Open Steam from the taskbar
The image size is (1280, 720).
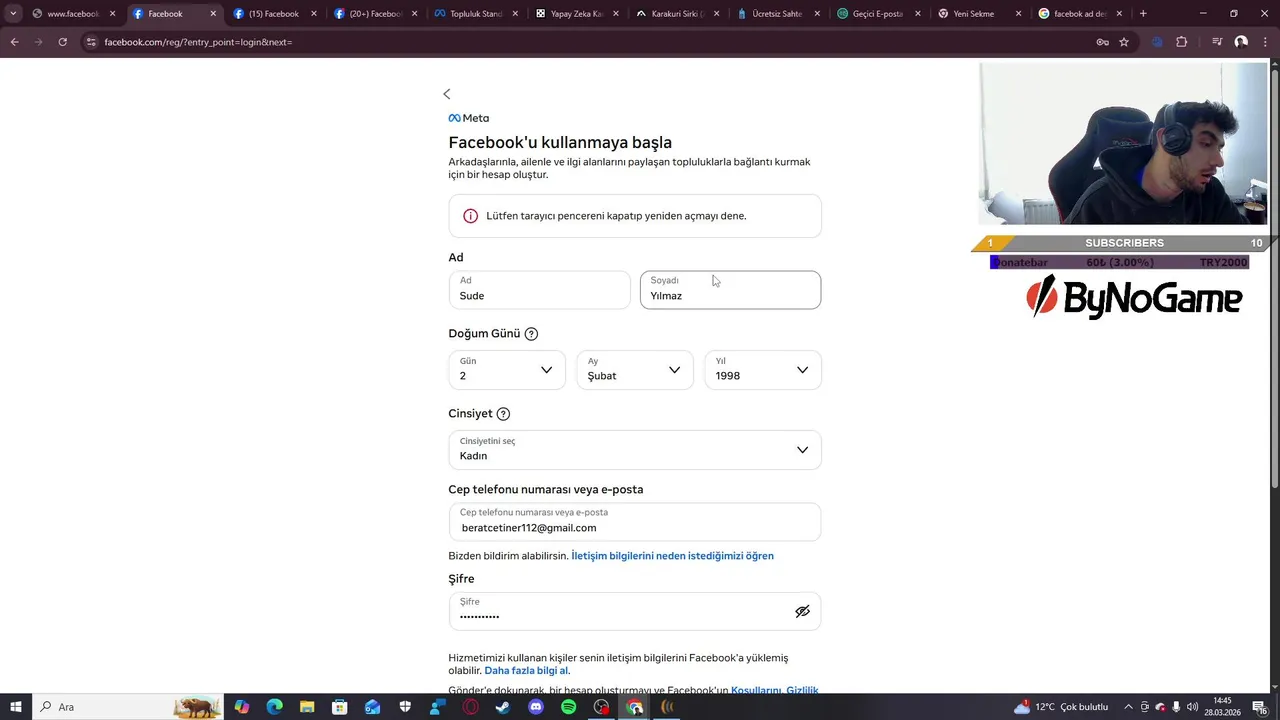(x=502, y=707)
